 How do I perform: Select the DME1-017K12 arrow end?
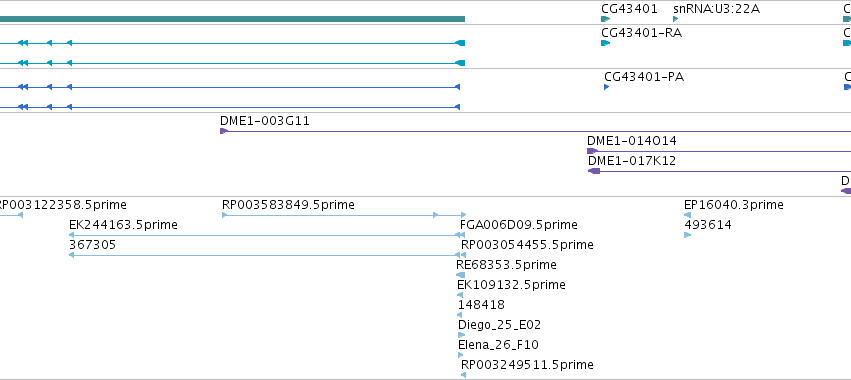pos(594,171)
